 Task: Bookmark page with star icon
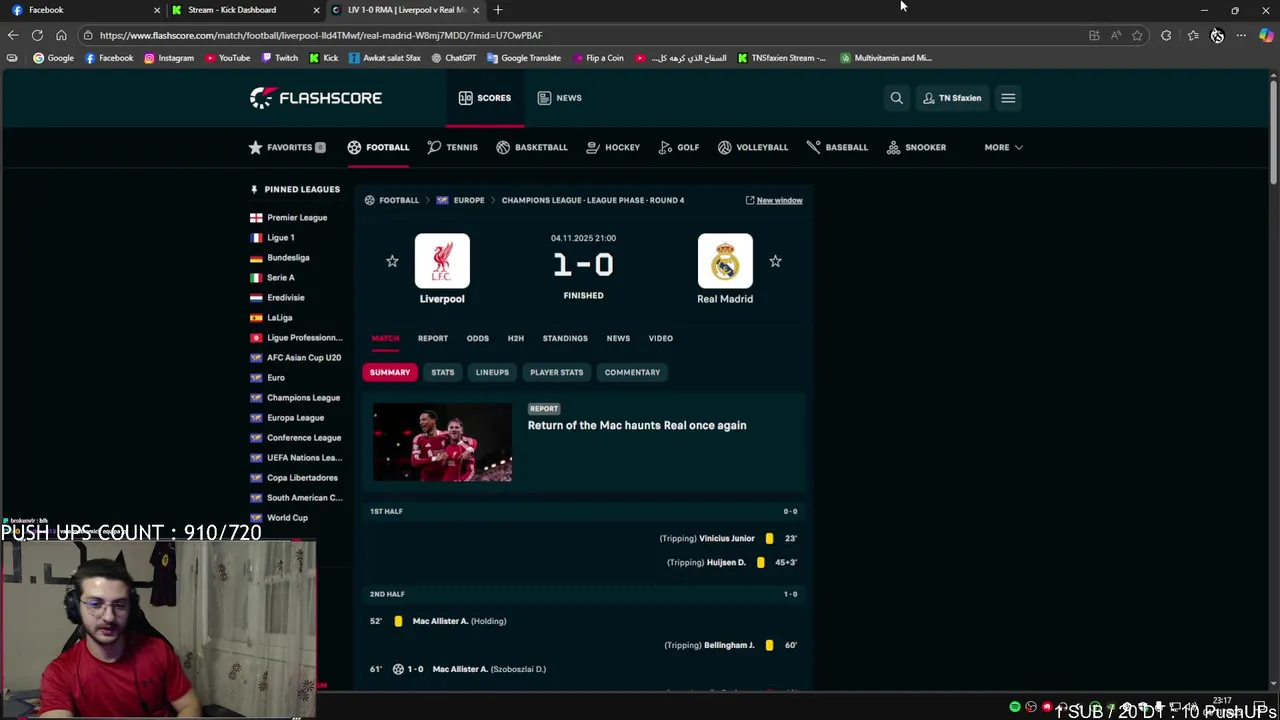coord(1137,35)
